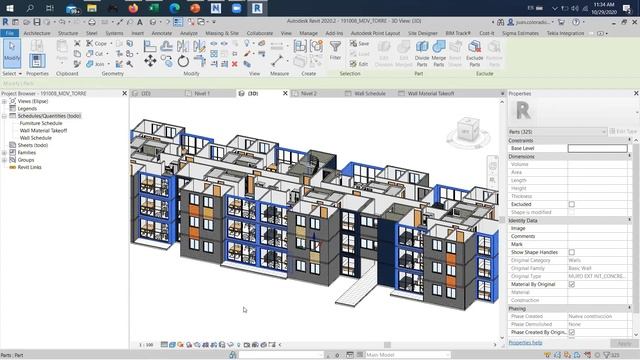Select the Modify tool in ribbon
The height and width of the screenshot is (360, 640).
(x=12, y=53)
